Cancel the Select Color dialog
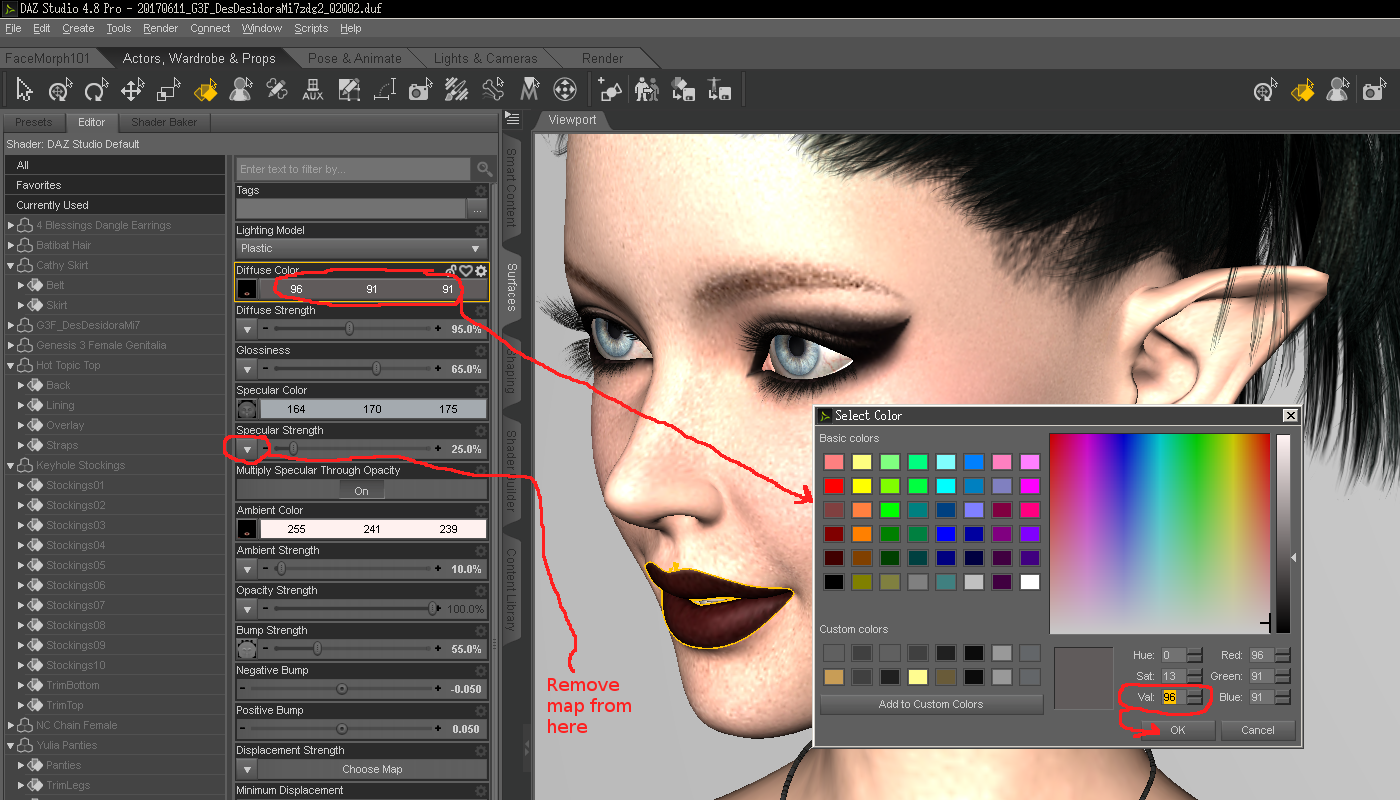The width and height of the screenshot is (1400, 800). pyautogui.click(x=1258, y=730)
